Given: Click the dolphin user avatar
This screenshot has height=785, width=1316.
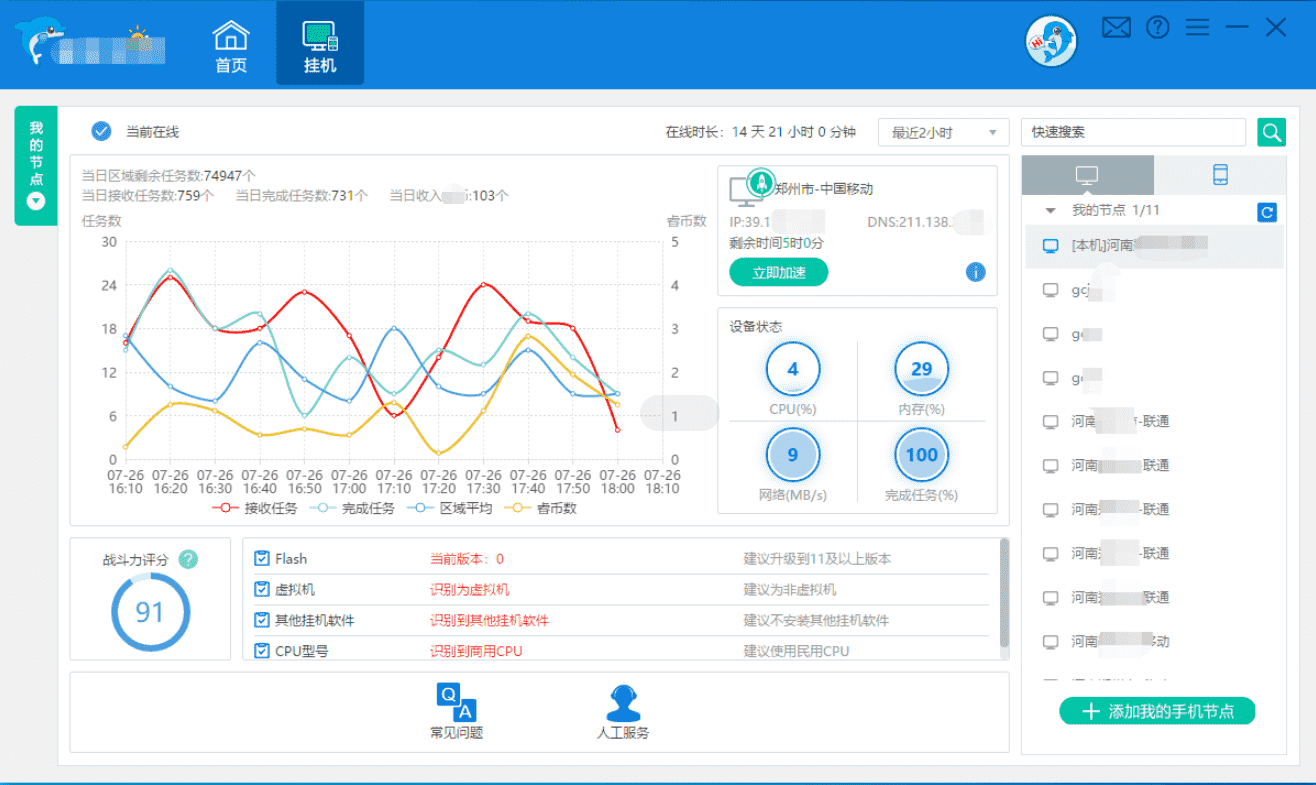Looking at the screenshot, I should (x=1051, y=42).
